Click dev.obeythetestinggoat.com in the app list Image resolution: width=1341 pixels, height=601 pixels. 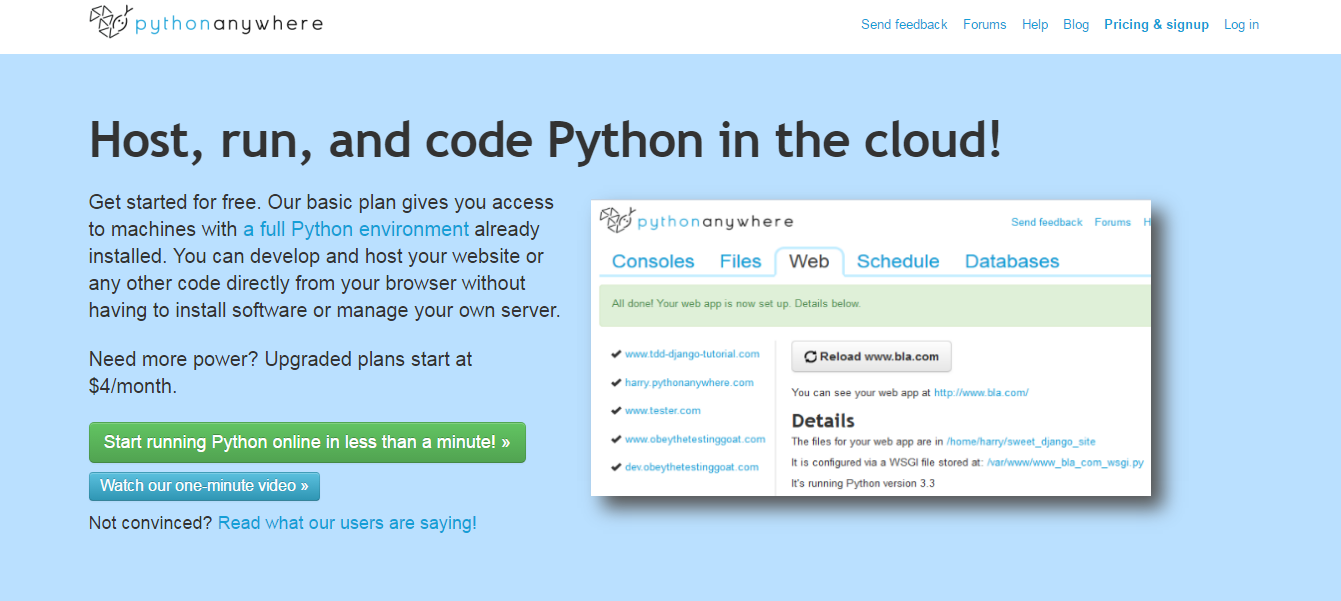(x=692, y=467)
